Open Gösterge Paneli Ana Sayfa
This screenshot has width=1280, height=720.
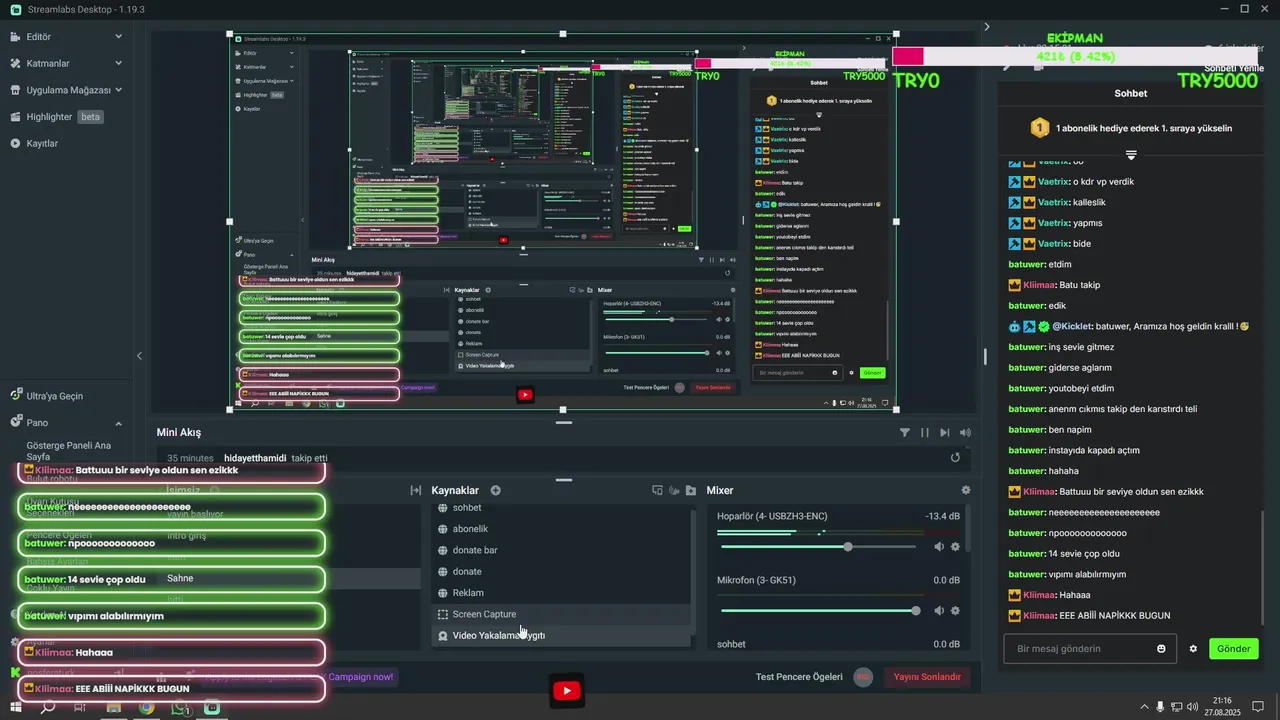pyautogui.click(x=69, y=451)
